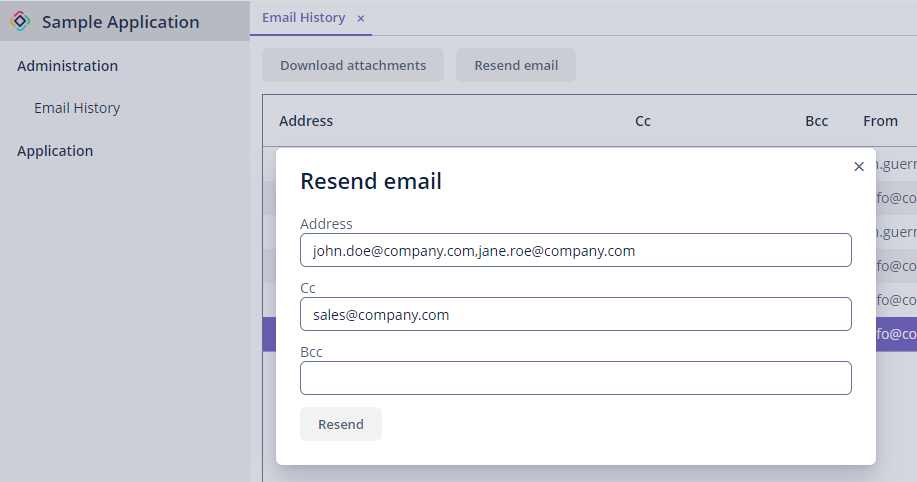Close the Resend email dialog
The width and height of the screenshot is (917, 482).
pos(859,167)
